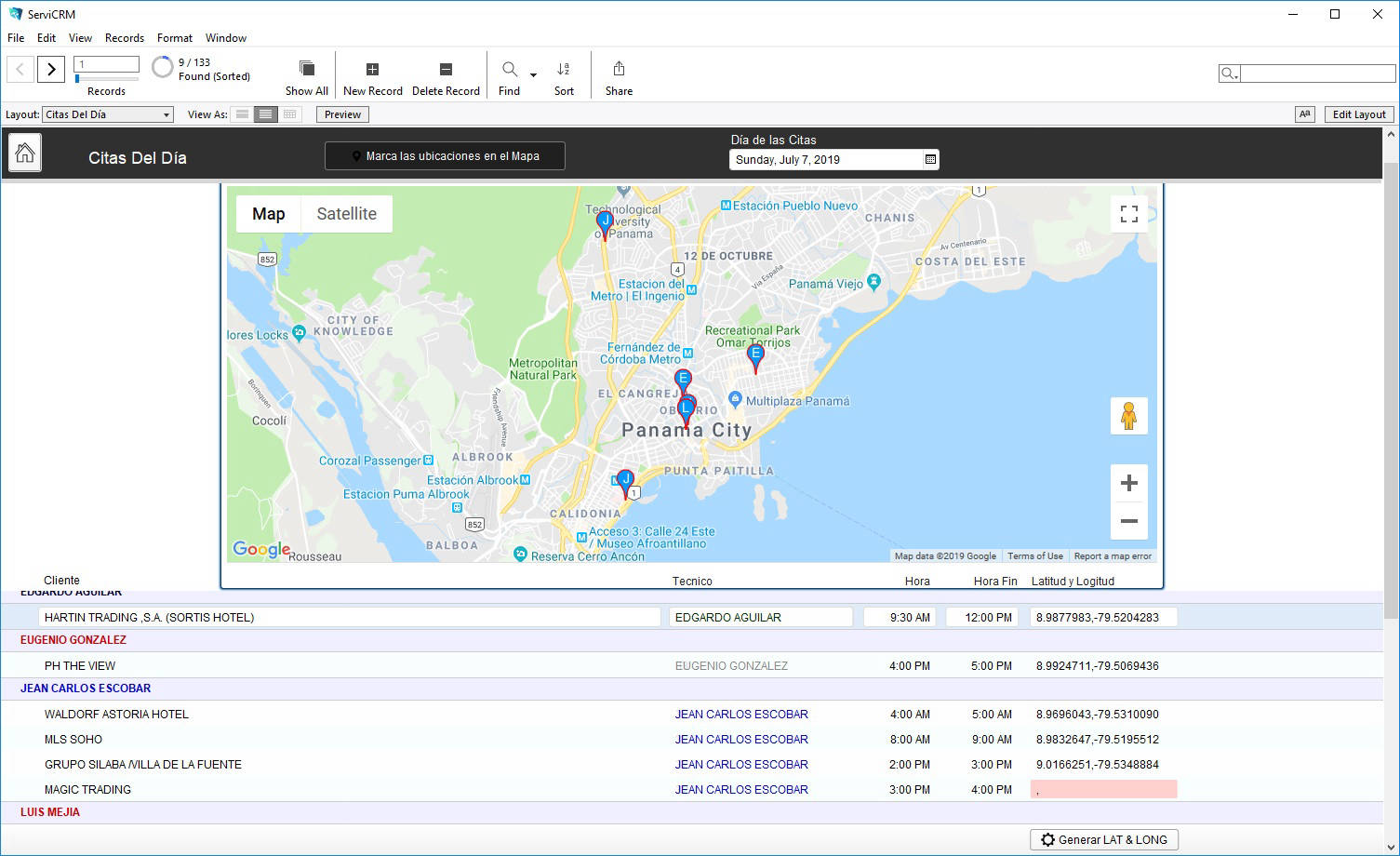
Task: Open the Format menu
Action: pyautogui.click(x=175, y=38)
